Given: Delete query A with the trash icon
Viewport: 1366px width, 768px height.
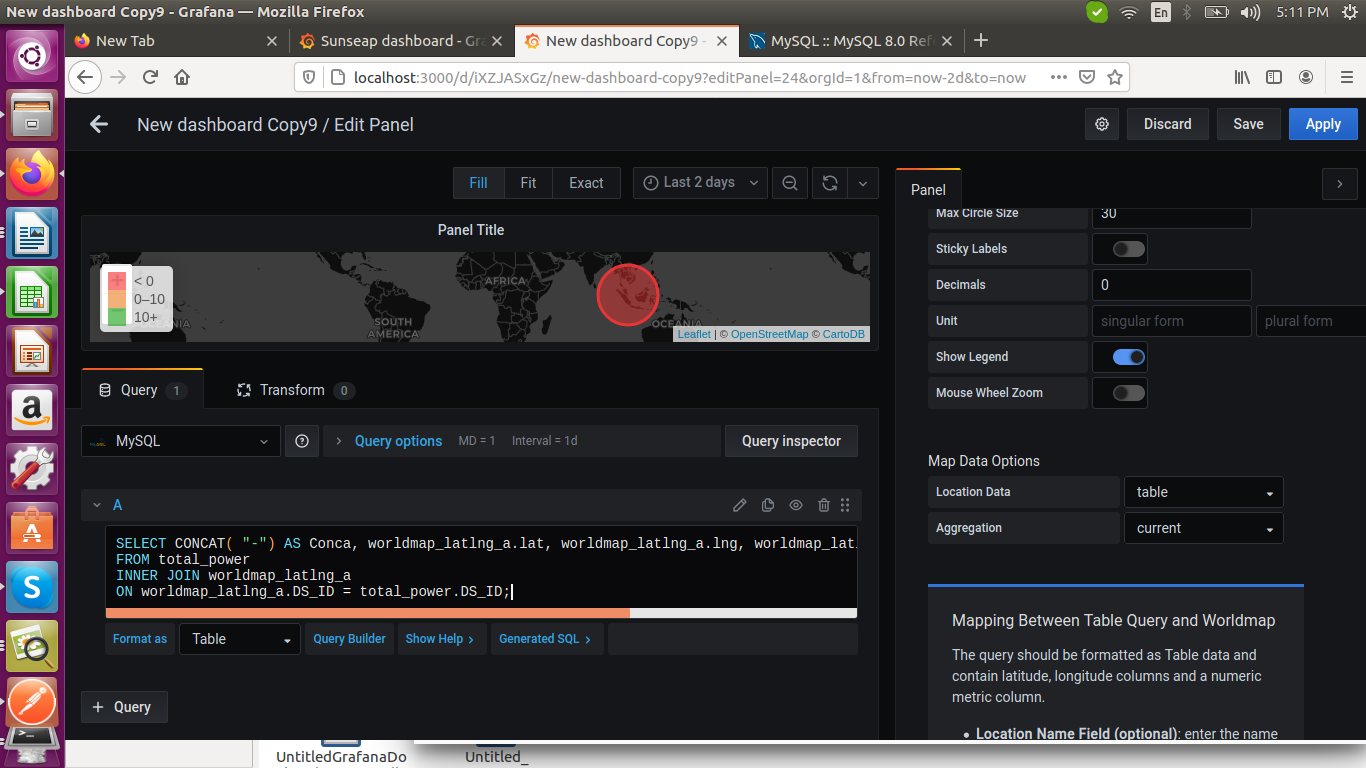Looking at the screenshot, I should point(823,505).
